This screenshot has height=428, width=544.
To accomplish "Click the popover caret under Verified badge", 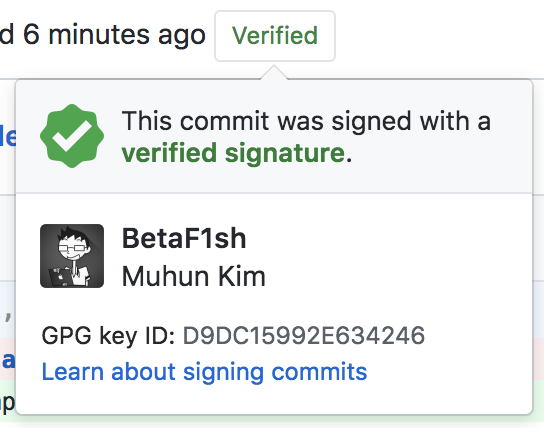I will click(274, 72).
